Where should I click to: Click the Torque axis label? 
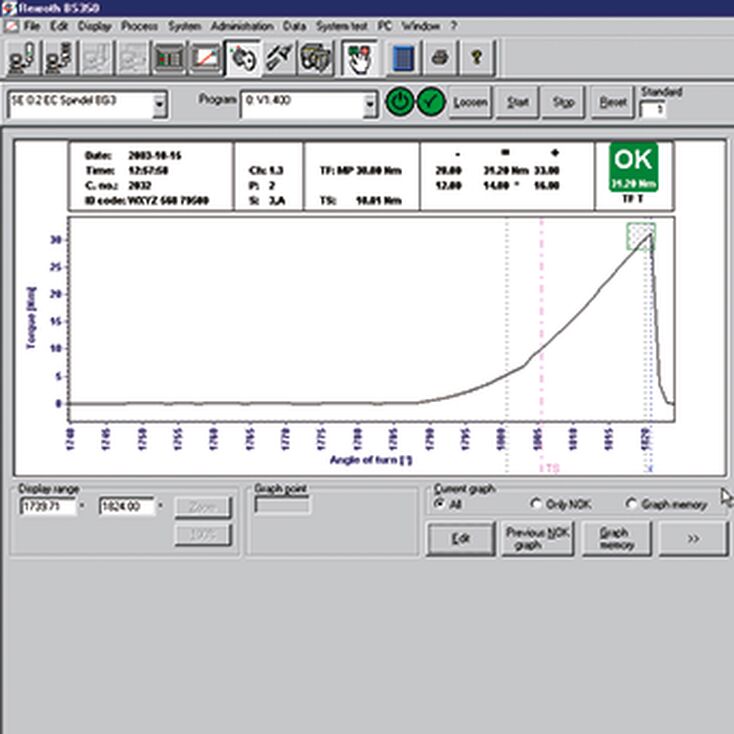click(31, 318)
